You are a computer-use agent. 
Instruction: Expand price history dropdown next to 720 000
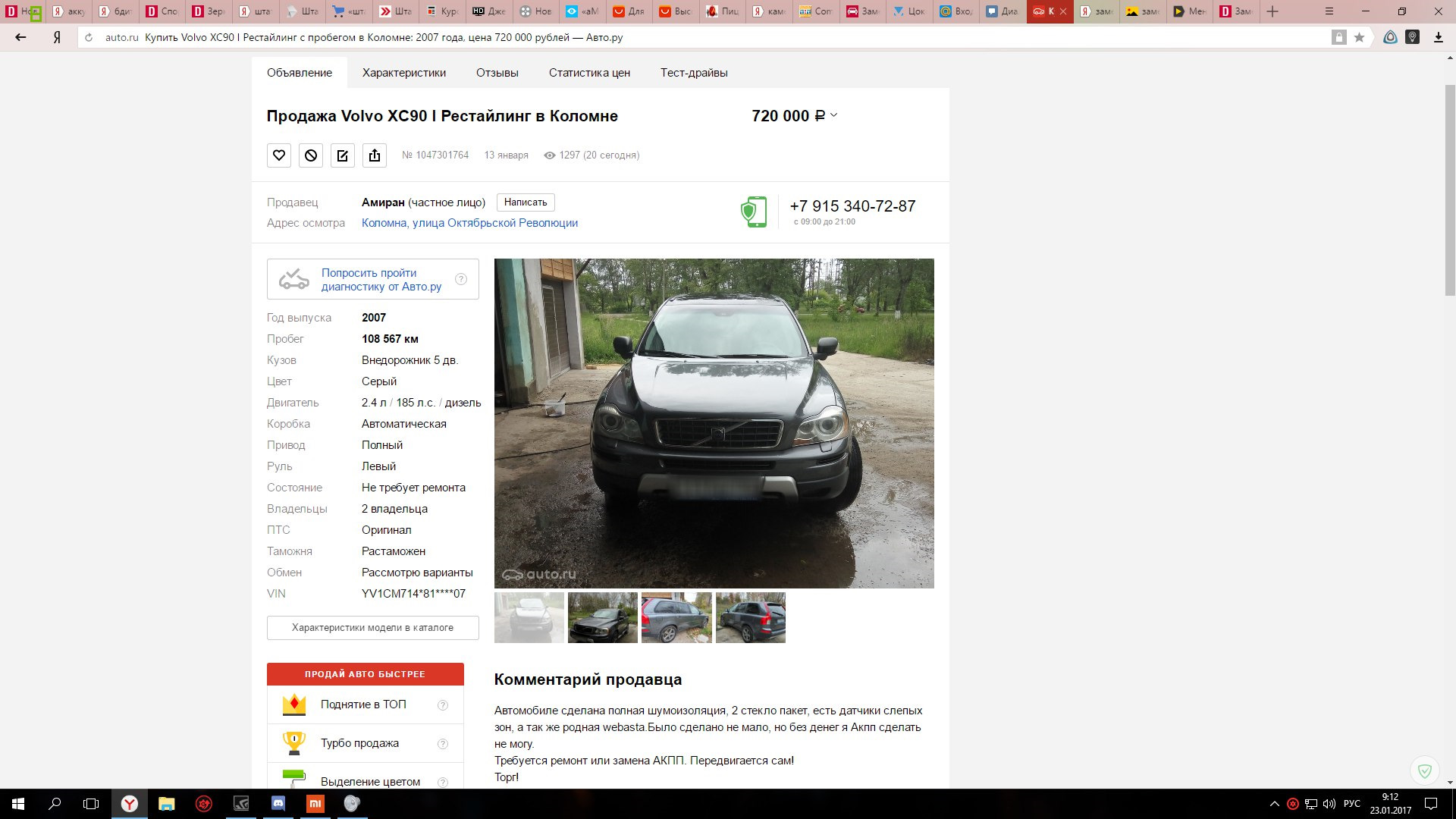click(x=833, y=115)
